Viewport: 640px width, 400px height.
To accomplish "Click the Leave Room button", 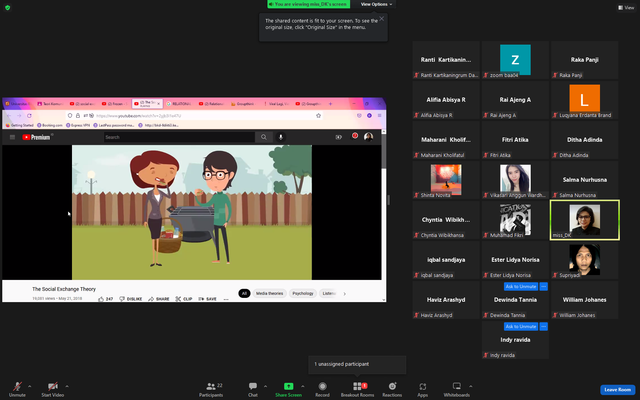I will tap(617, 390).
